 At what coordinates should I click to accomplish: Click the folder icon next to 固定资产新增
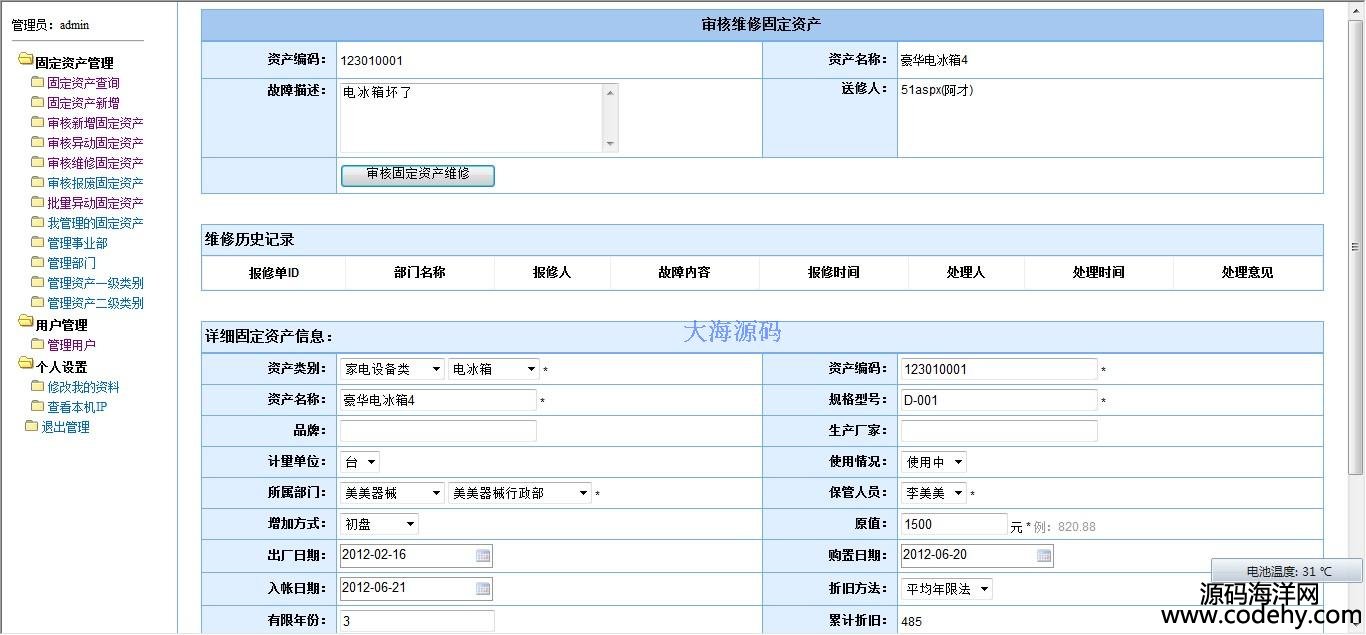coord(37,102)
